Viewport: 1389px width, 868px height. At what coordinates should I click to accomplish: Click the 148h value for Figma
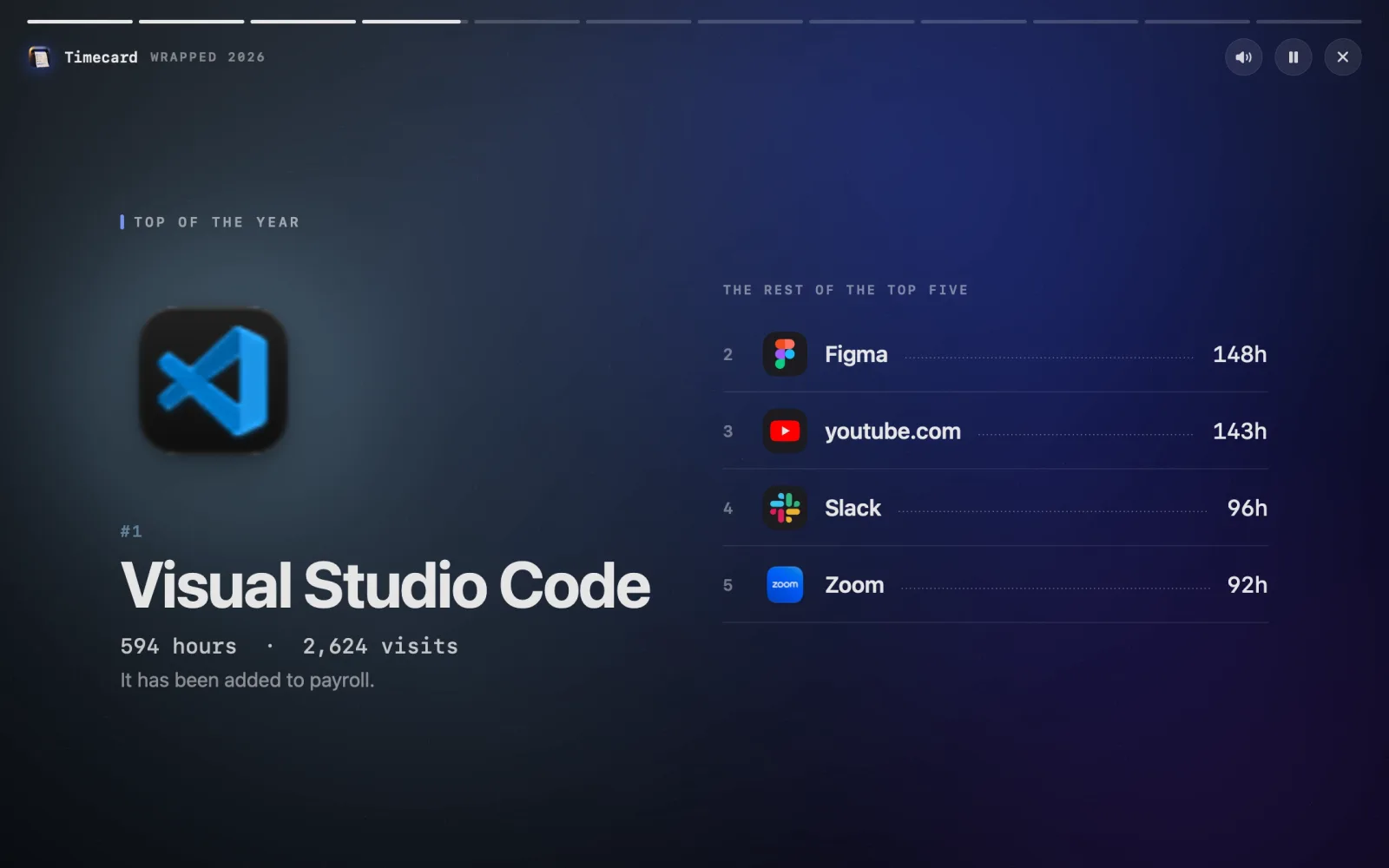pos(1240,354)
